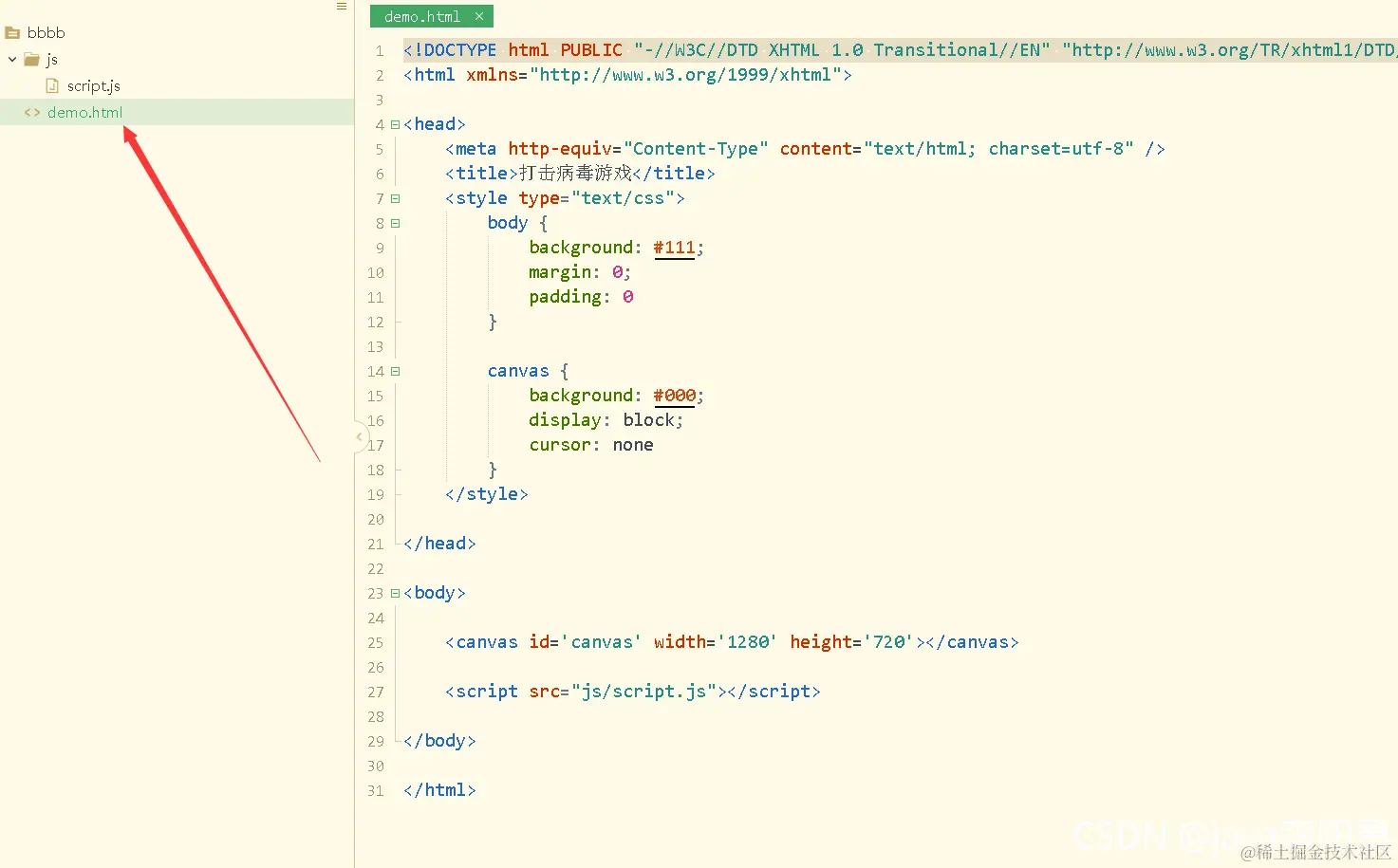Click line number 13 in the gutter

pos(376,347)
